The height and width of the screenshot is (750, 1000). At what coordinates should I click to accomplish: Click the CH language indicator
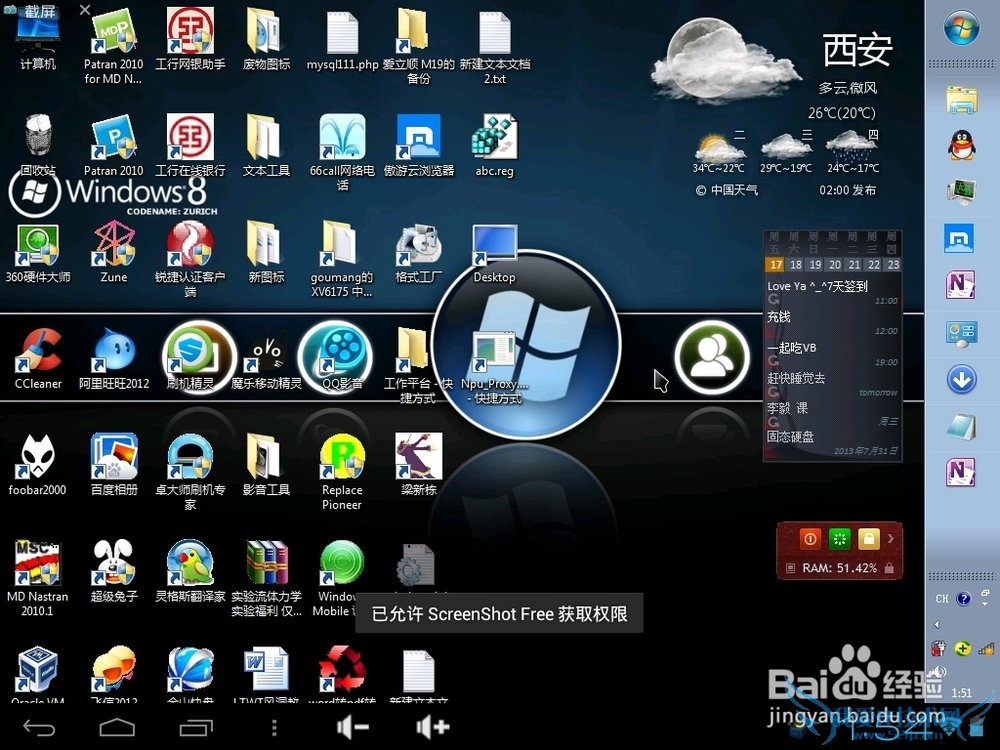pos(942,599)
